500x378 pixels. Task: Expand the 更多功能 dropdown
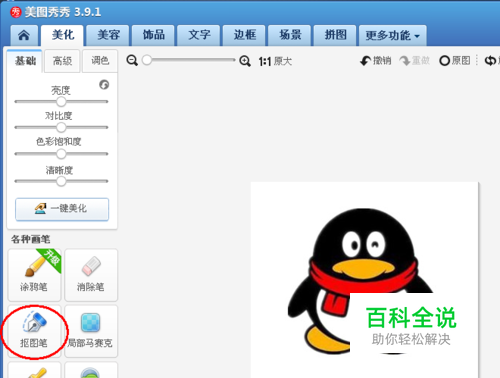(x=393, y=35)
